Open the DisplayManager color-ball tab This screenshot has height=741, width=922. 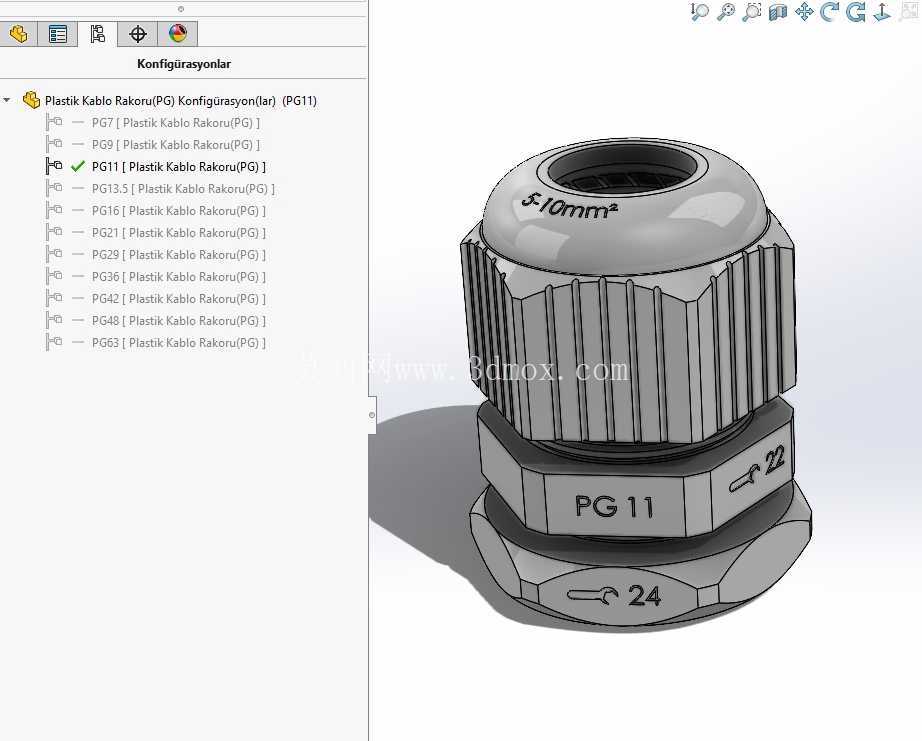point(178,34)
